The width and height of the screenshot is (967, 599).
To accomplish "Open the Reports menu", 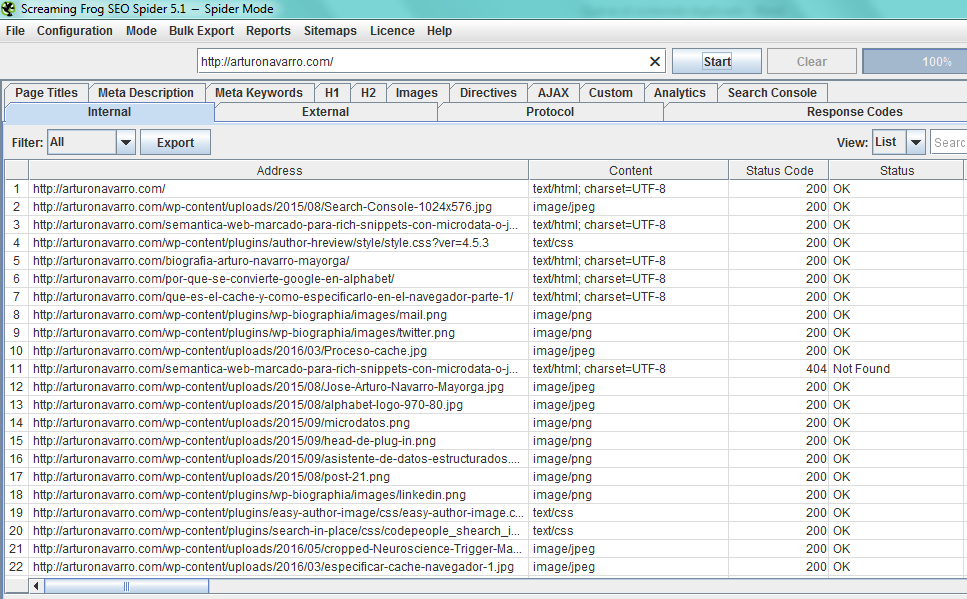I will pyautogui.click(x=268, y=31).
